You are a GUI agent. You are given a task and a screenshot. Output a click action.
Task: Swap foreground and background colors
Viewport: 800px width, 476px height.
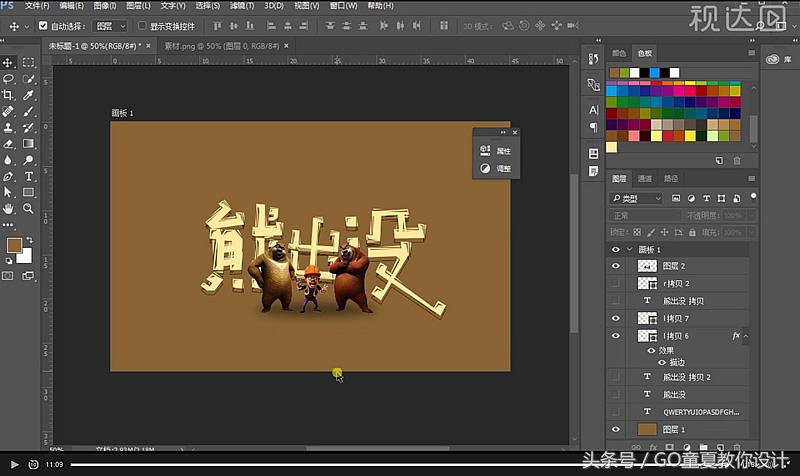pyautogui.click(x=29, y=239)
